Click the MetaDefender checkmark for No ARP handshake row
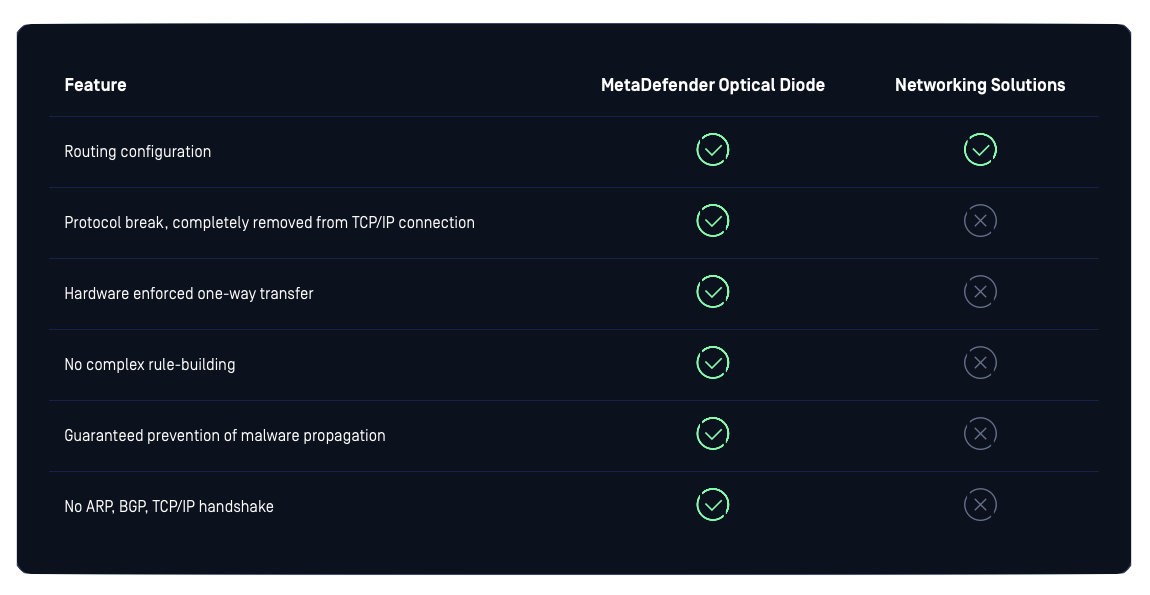 pyautogui.click(x=712, y=505)
